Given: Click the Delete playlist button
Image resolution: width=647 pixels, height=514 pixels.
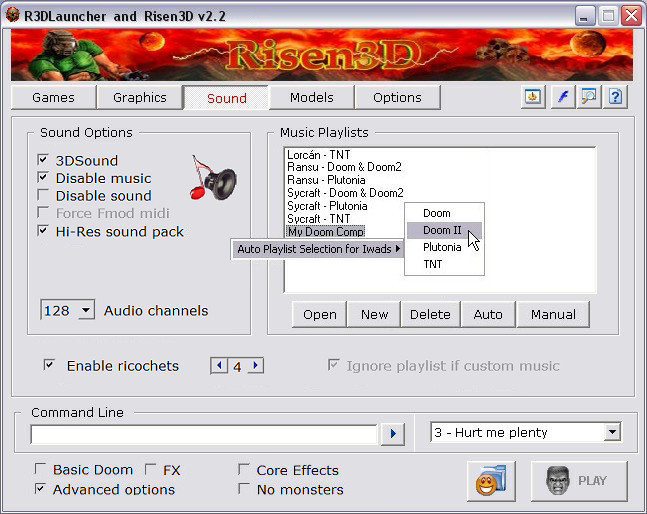Looking at the screenshot, I should (430, 314).
